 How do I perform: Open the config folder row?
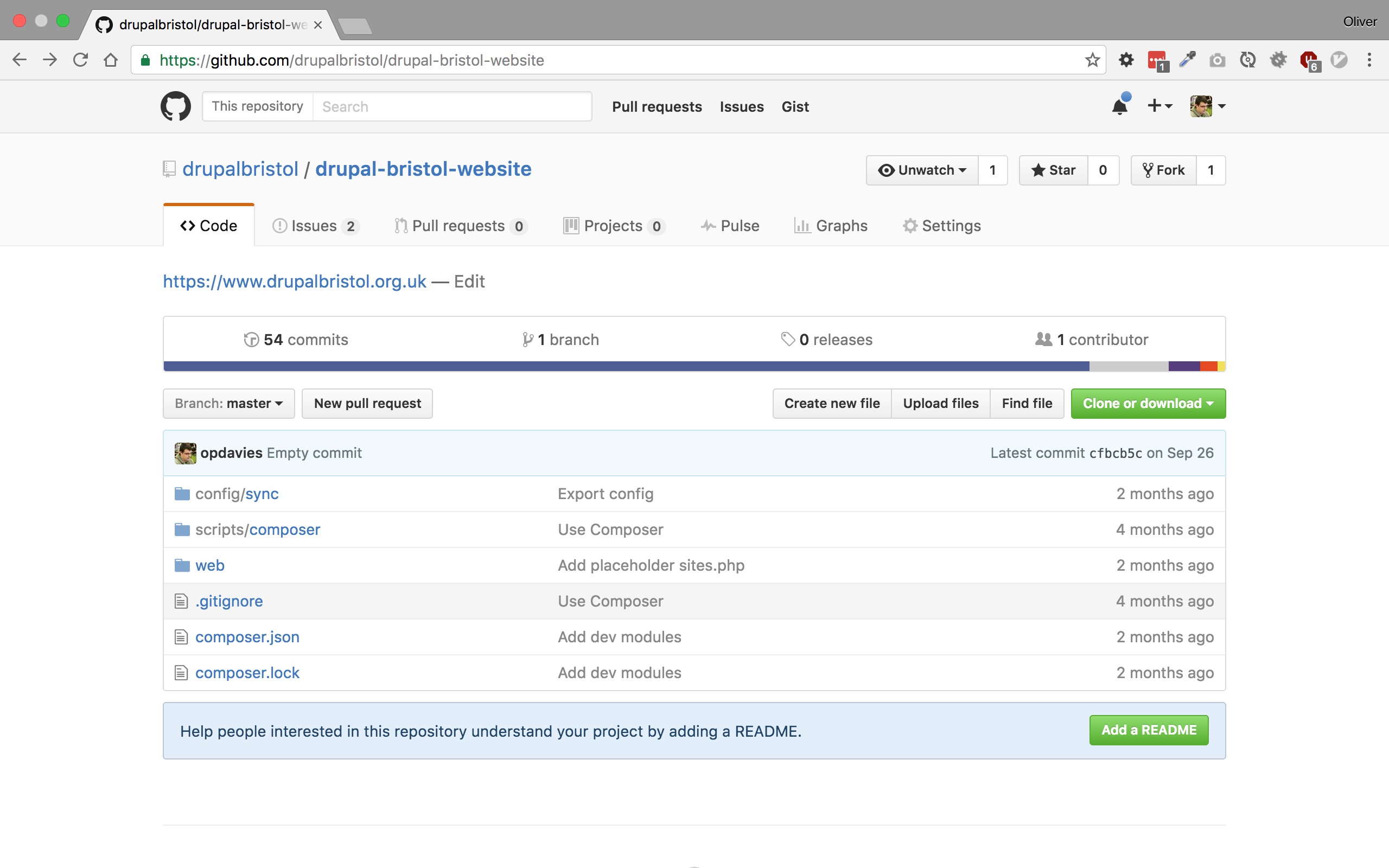pyautogui.click(x=237, y=494)
